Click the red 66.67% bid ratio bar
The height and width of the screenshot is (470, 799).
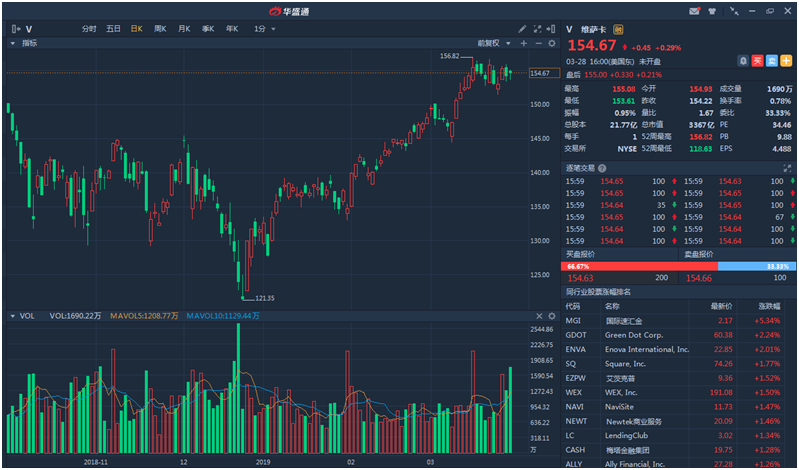(x=640, y=267)
